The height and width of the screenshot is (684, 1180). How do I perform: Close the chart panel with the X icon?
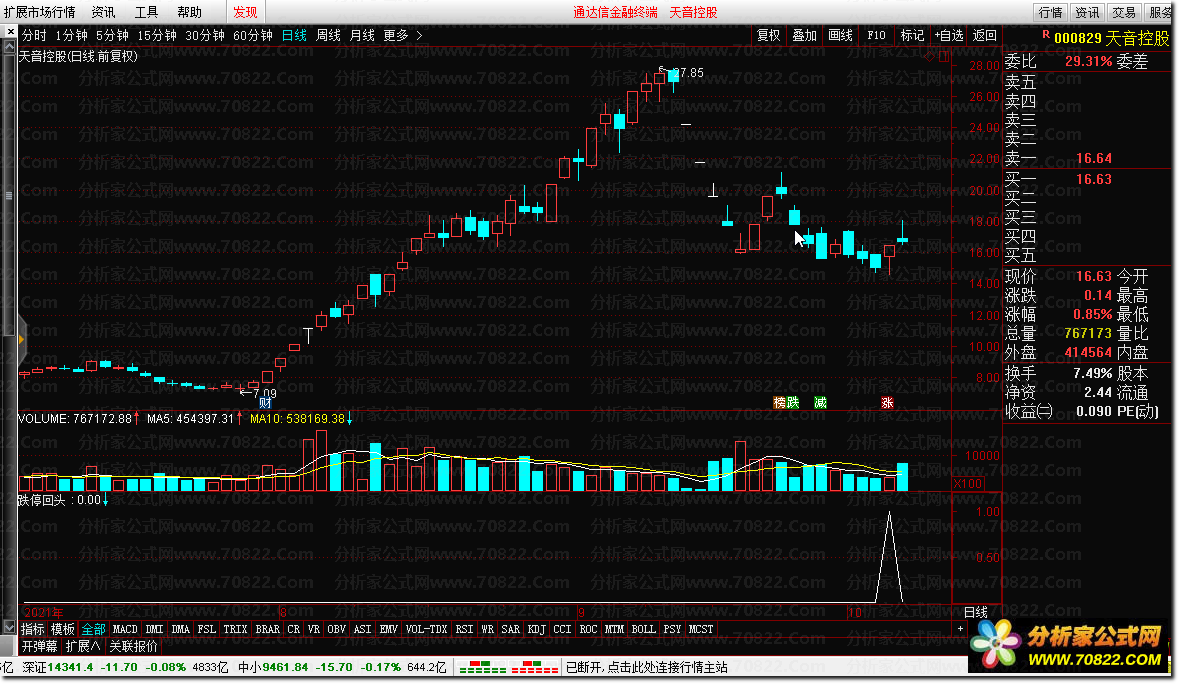click(x=10, y=32)
